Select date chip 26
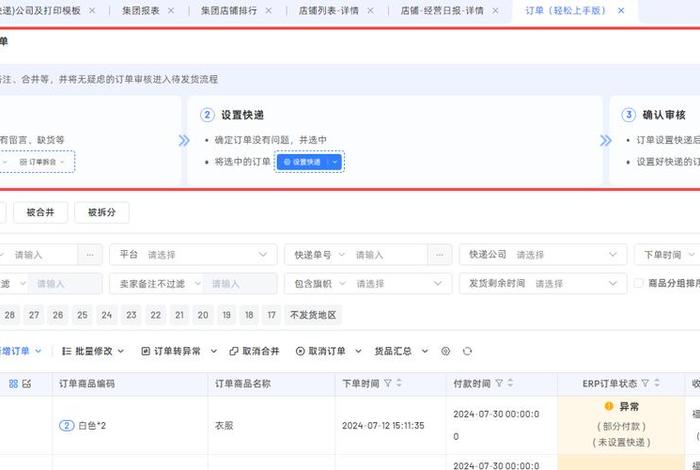 click(58, 315)
